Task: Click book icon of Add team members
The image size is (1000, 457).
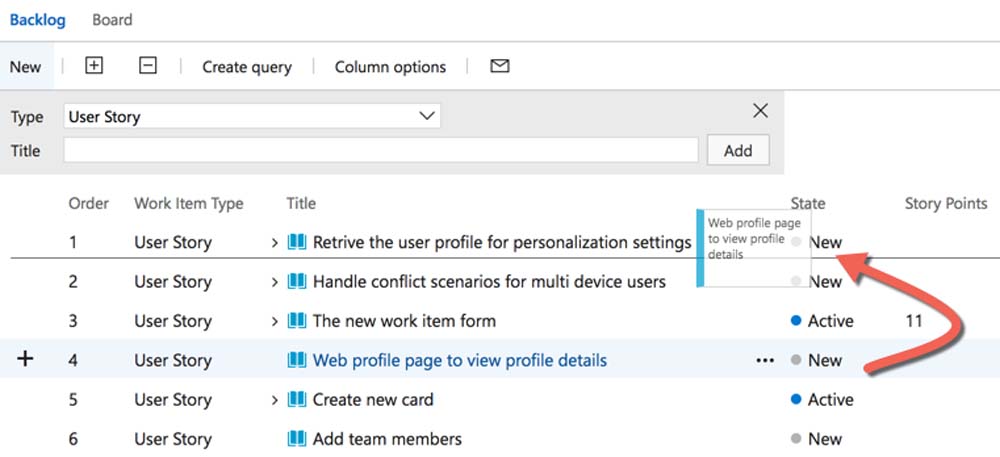Action: [x=297, y=438]
